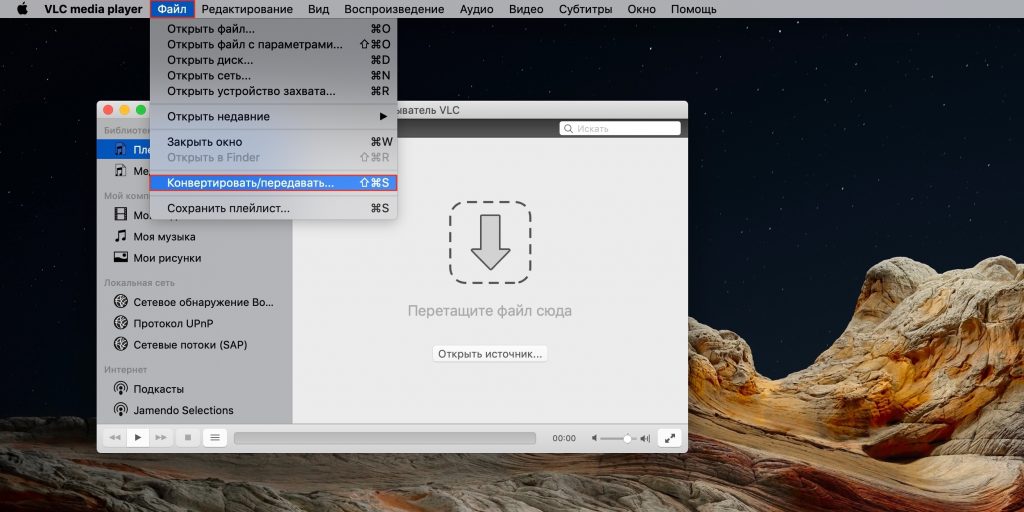Choose Сохранить плейлист... menu entry
Image resolution: width=1024 pixels, height=512 pixels.
click(274, 208)
